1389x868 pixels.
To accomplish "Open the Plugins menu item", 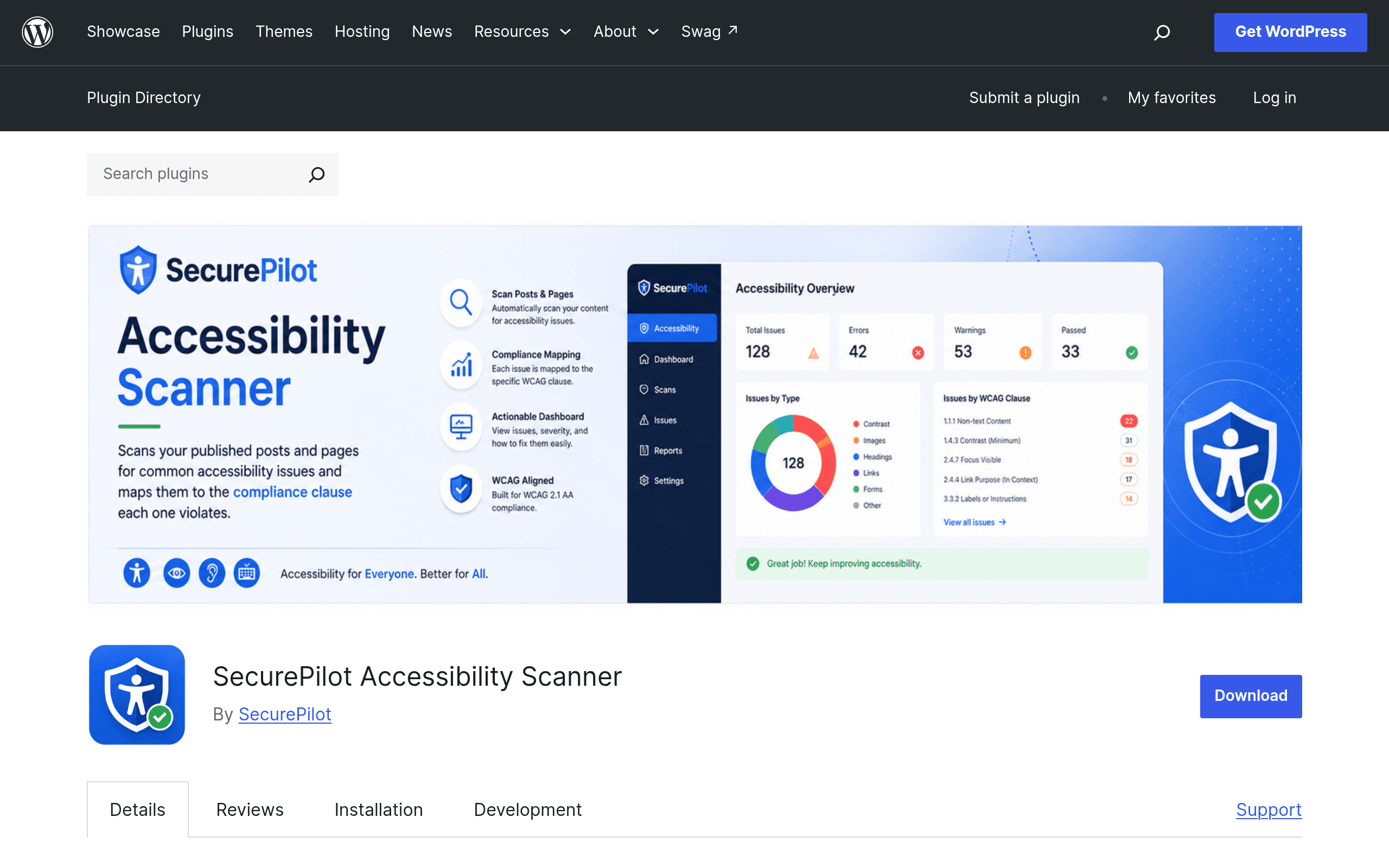I will click(x=208, y=31).
